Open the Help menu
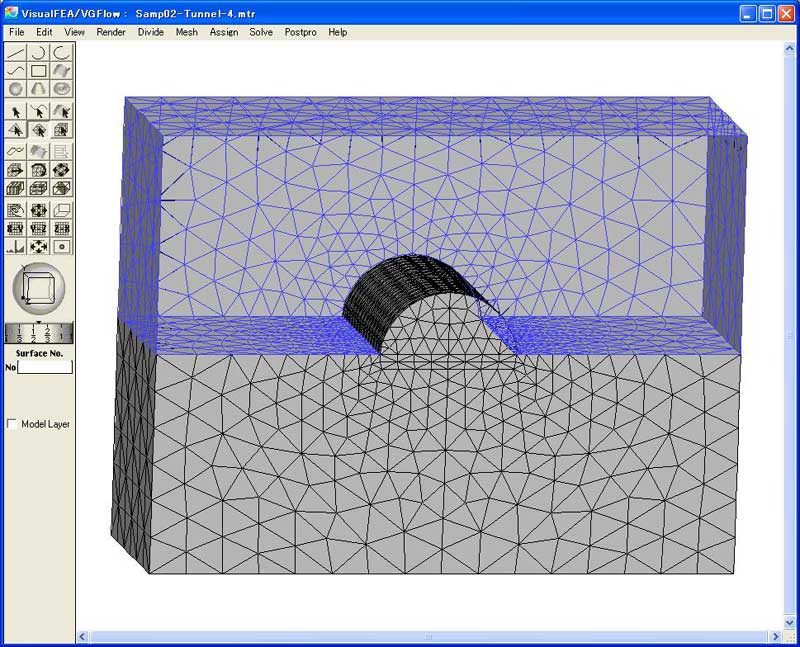 point(338,32)
